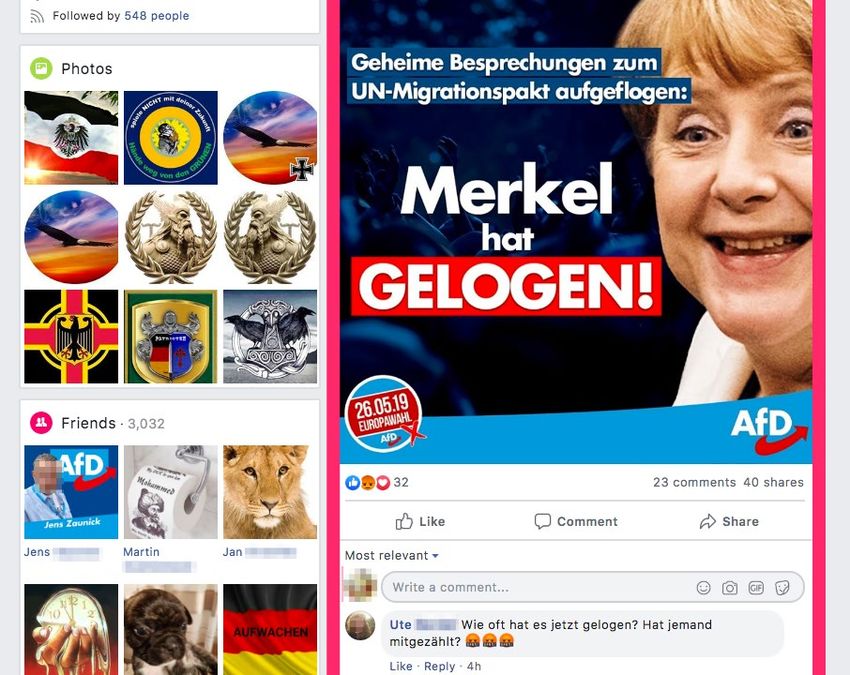Like the AfD post
The width and height of the screenshot is (850, 675).
click(420, 522)
